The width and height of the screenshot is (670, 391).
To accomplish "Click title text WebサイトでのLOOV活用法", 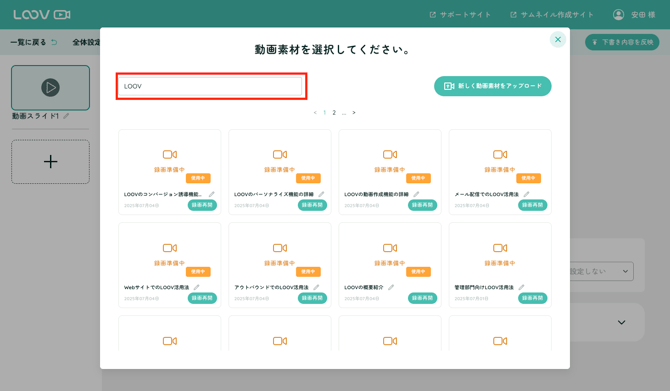I will pos(156,288).
